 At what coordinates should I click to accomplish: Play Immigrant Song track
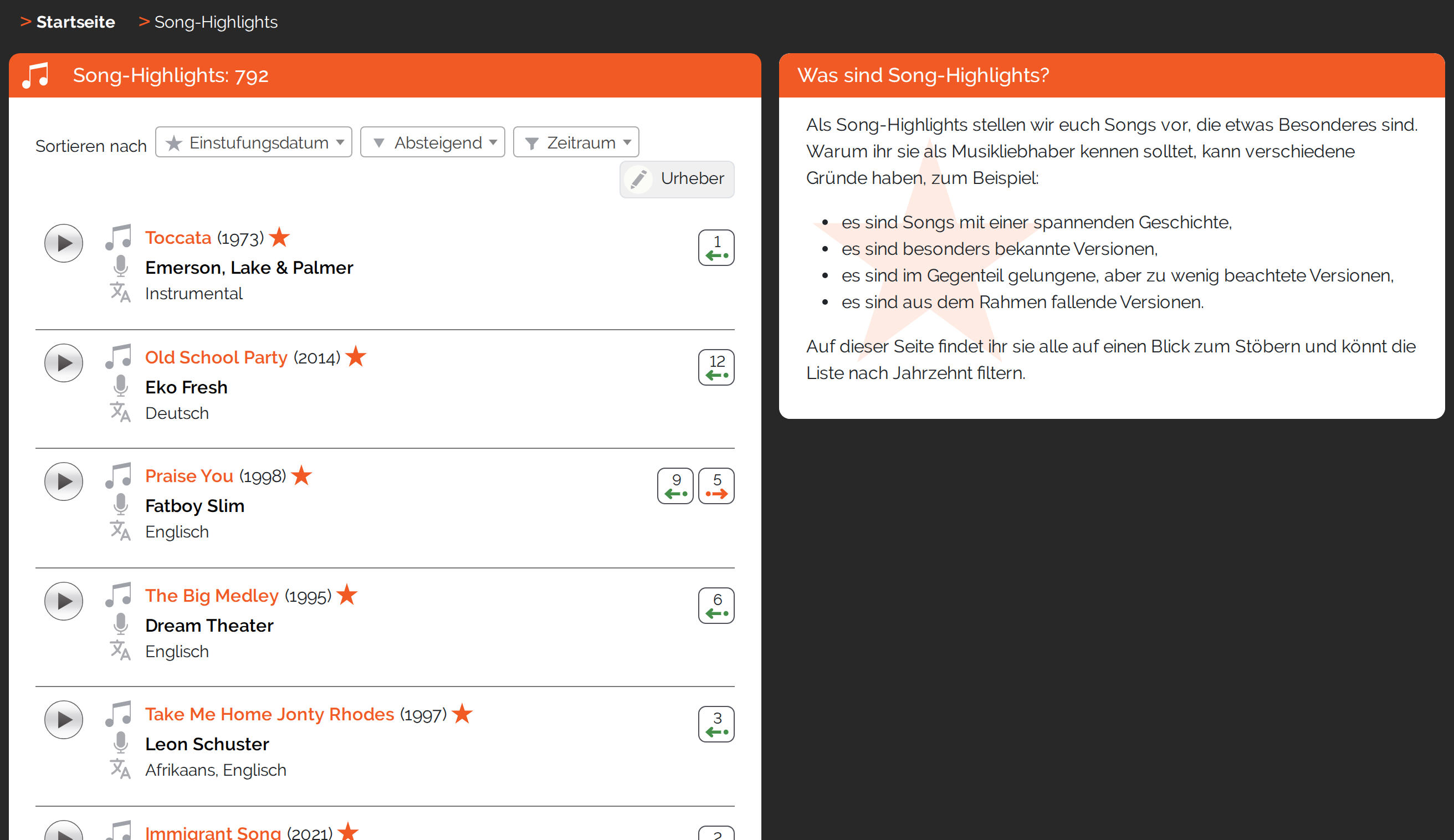click(x=63, y=831)
